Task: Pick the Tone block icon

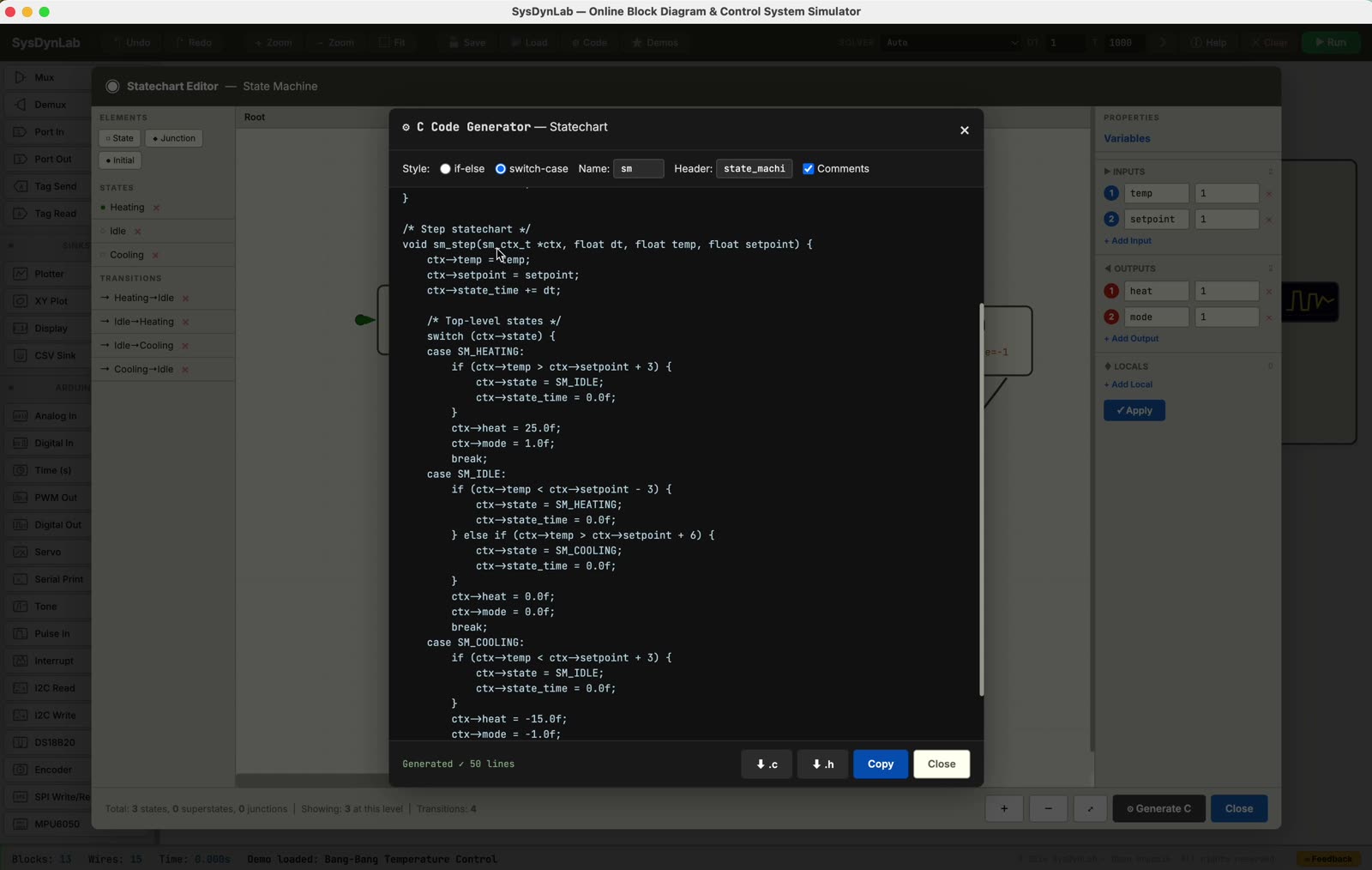Action: [x=20, y=607]
